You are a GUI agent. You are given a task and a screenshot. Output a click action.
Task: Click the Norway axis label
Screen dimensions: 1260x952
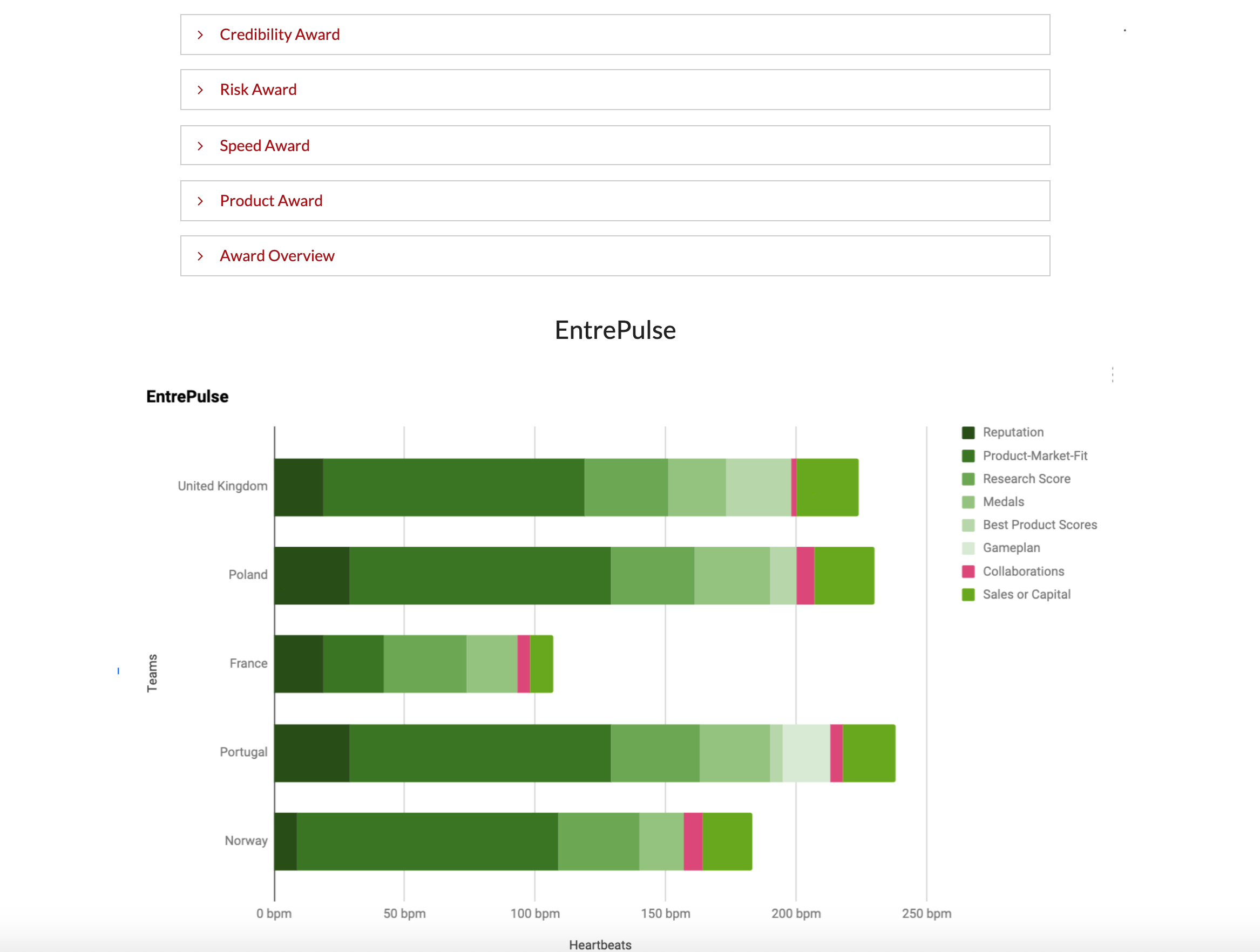point(246,841)
